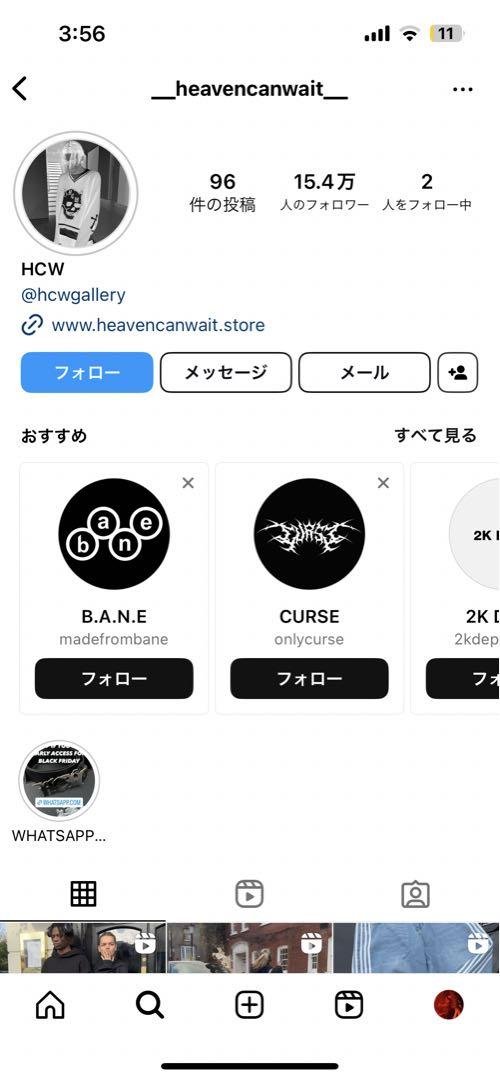Switch to the Reels tab on profile

click(x=249, y=894)
